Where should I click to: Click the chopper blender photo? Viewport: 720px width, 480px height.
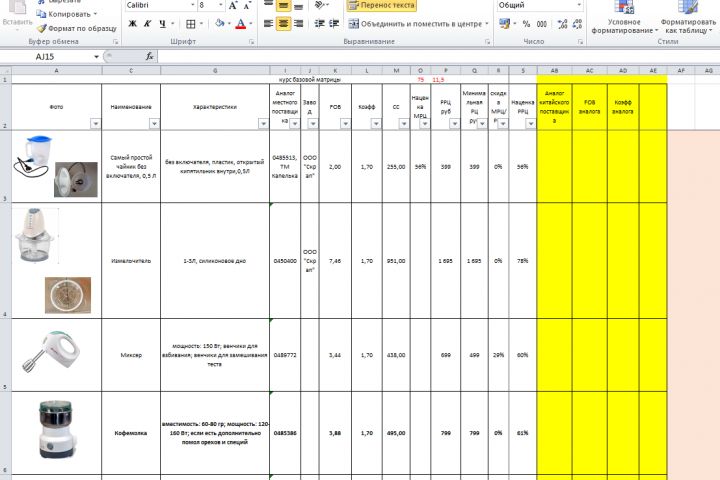point(34,235)
